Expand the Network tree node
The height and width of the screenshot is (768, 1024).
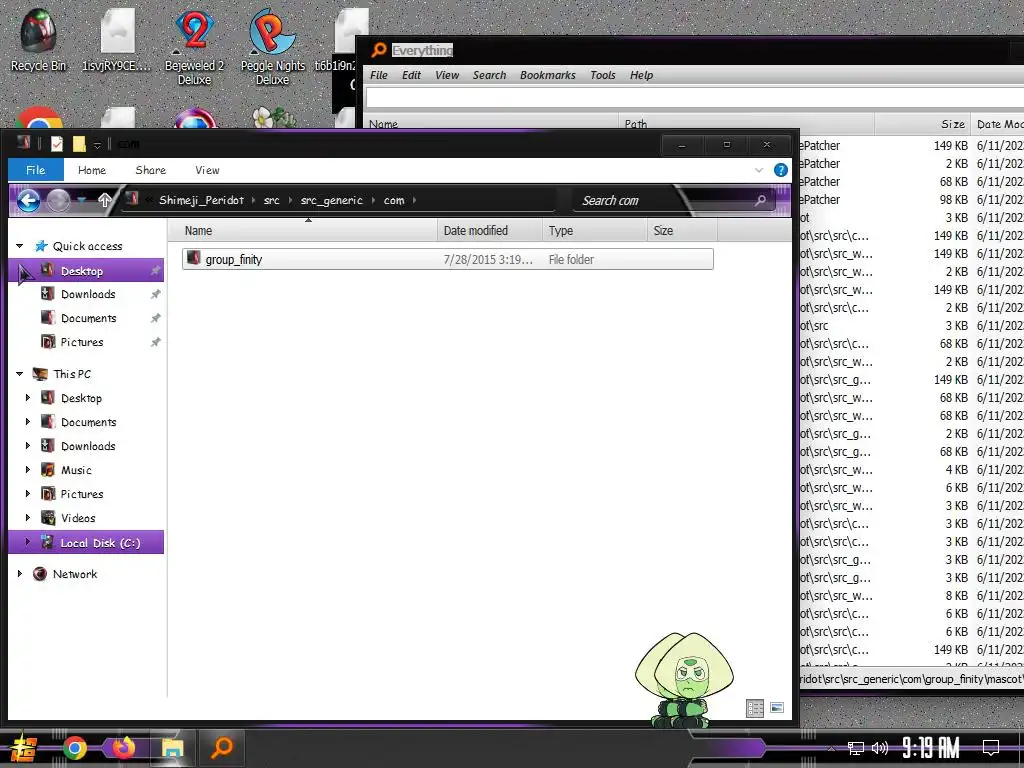(x=20, y=574)
